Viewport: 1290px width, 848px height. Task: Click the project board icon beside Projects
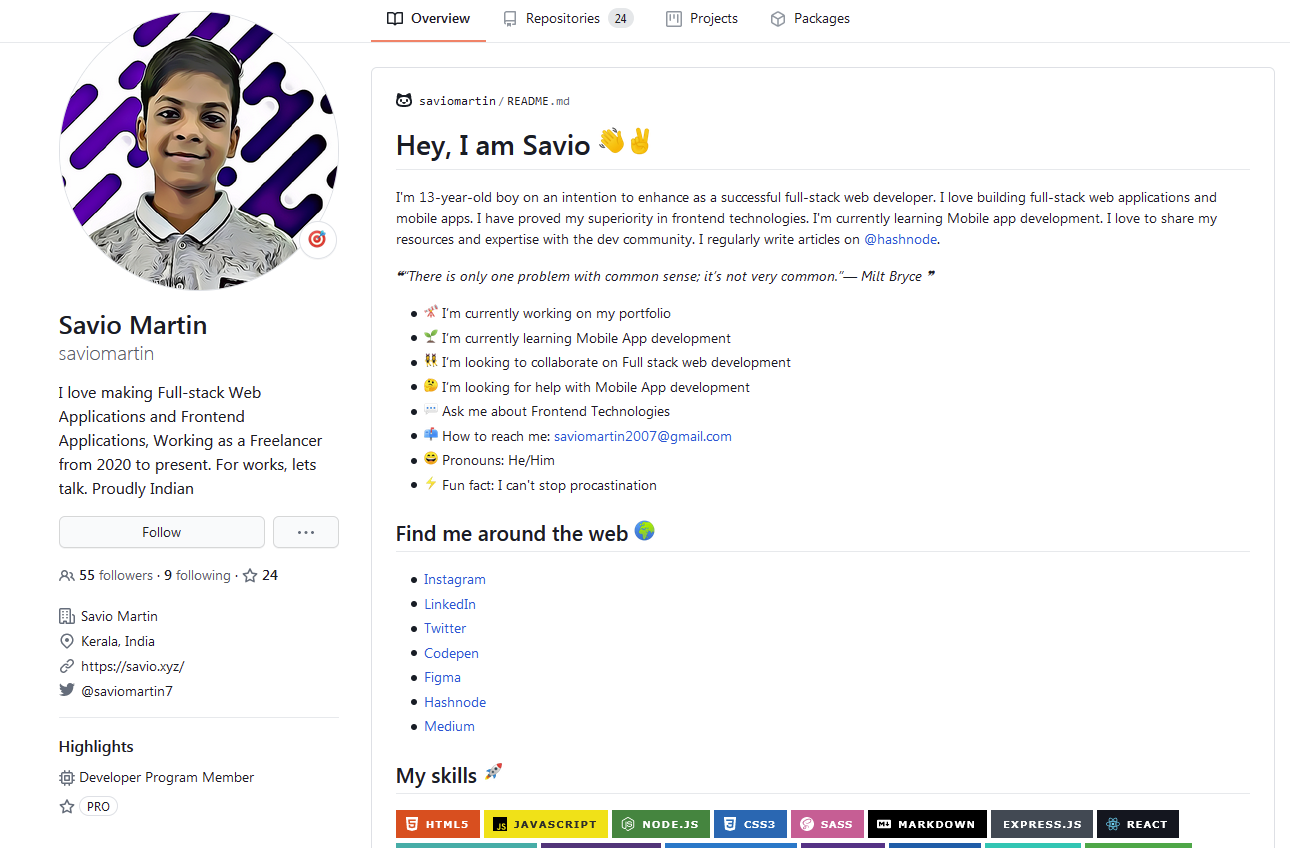674,19
